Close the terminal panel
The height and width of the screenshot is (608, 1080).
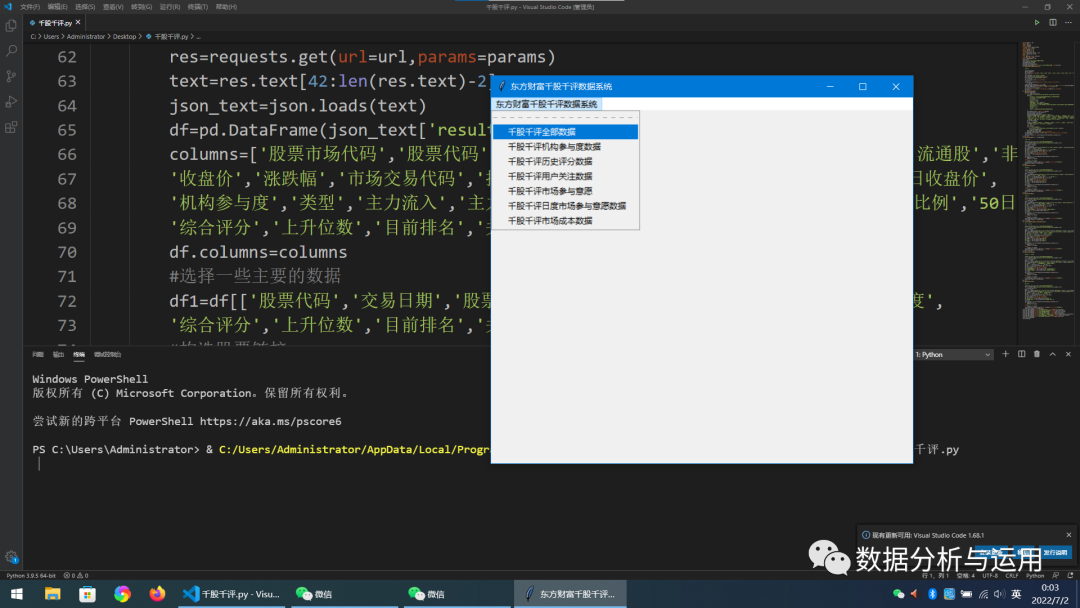pos(1068,354)
